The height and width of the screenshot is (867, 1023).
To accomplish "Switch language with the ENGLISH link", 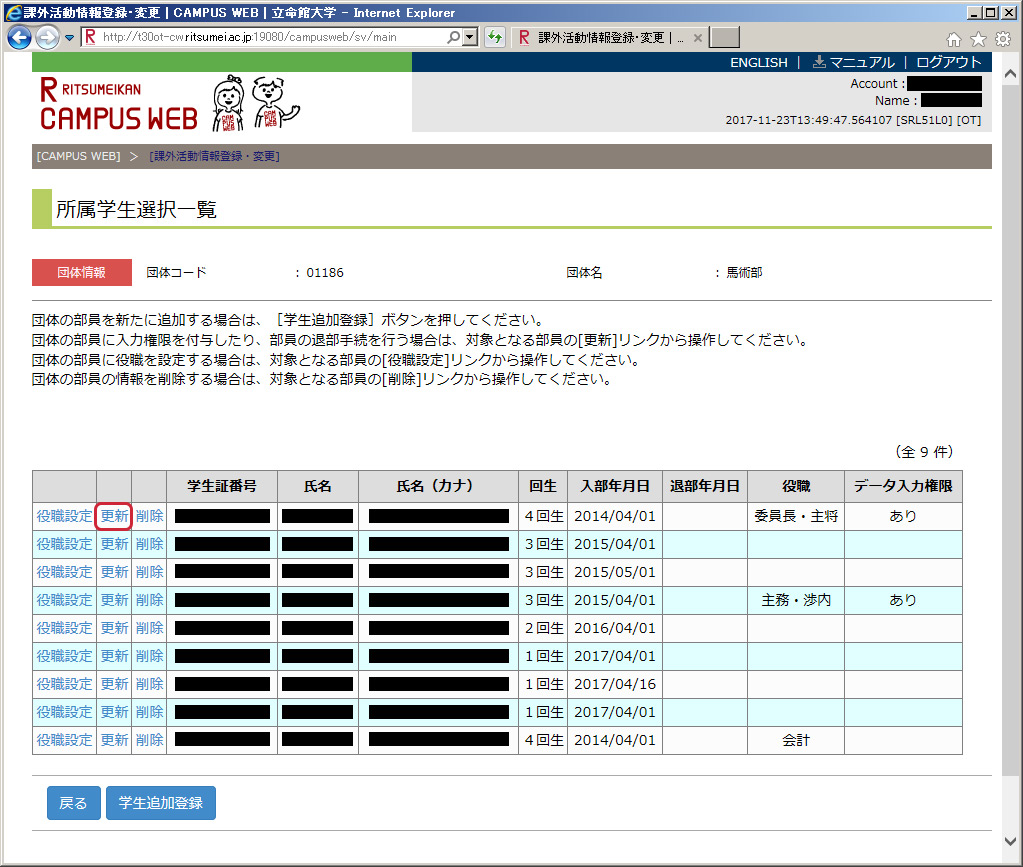I will pos(758,62).
